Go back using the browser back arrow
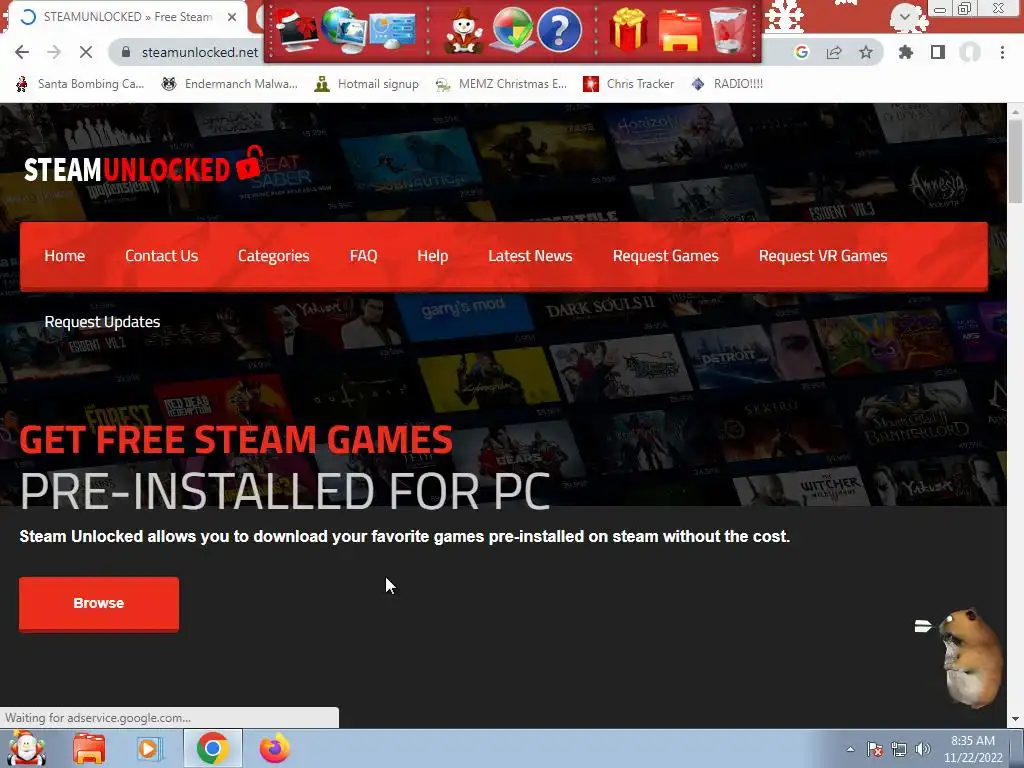This screenshot has height=768, width=1024. (22, 52)
